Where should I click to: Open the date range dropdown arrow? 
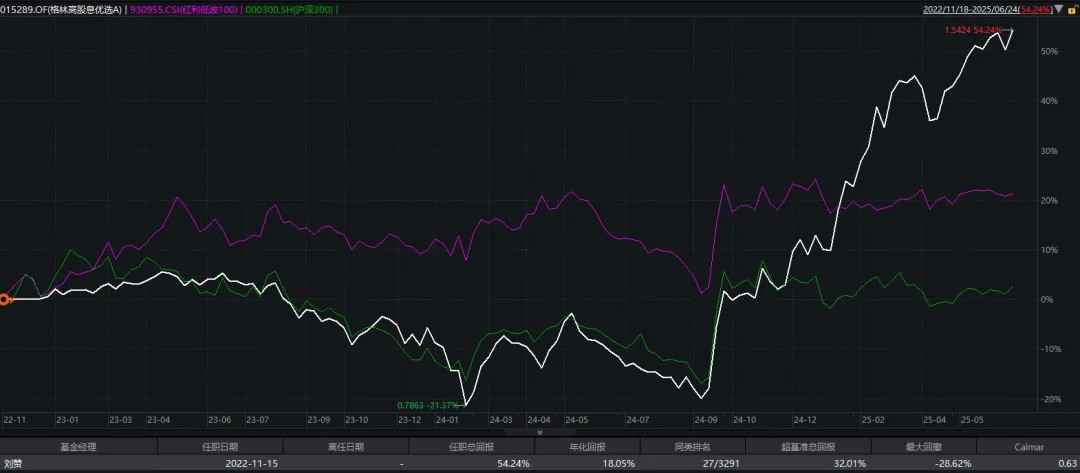point(1058,9)
